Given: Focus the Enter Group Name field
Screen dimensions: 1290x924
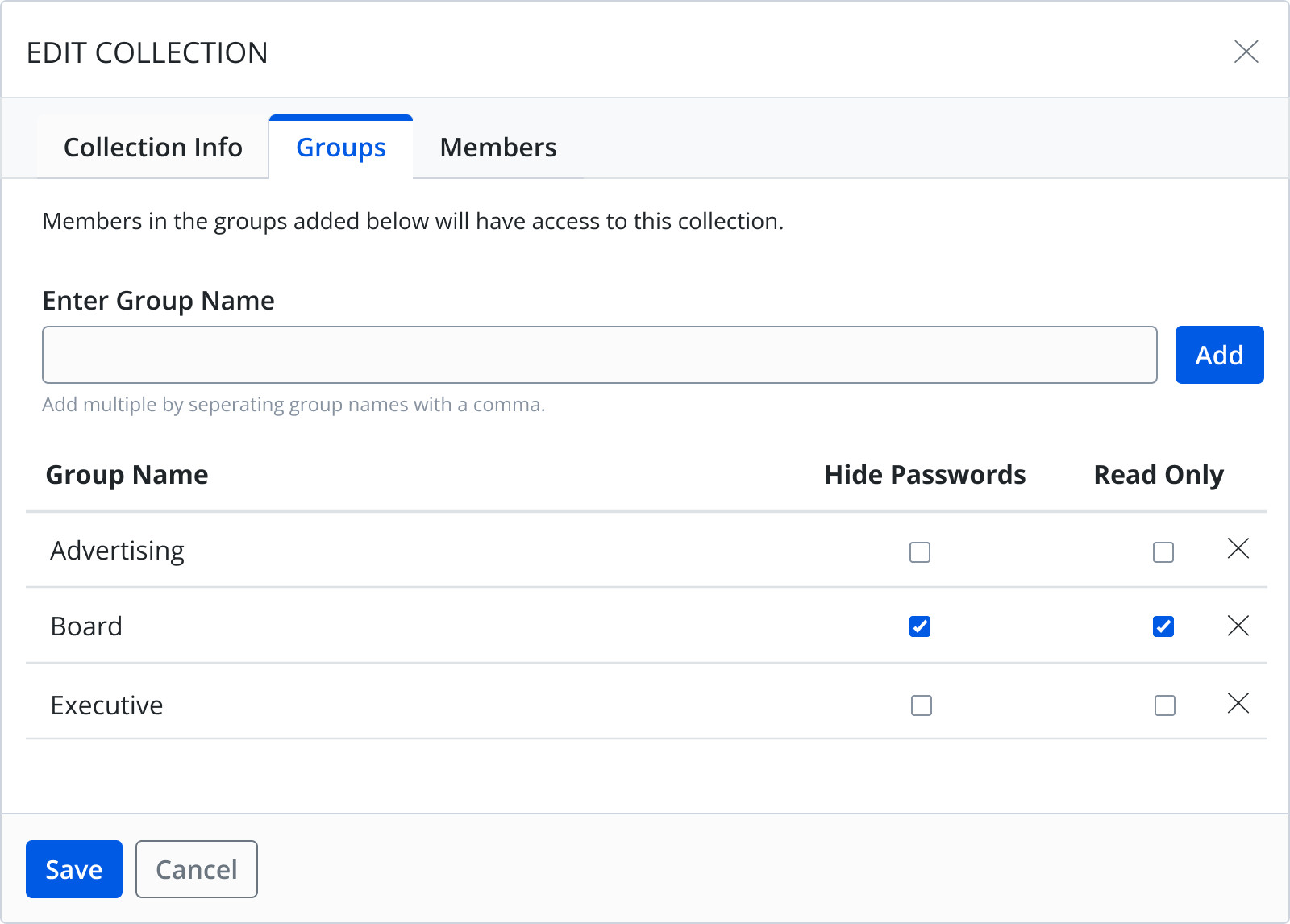Looking at the screenshot, I should click(599, 355).
